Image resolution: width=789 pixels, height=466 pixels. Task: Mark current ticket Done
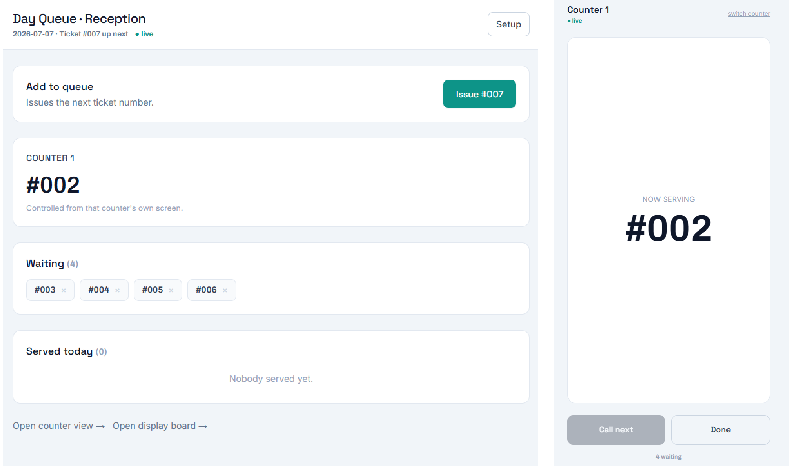point(721,430)
